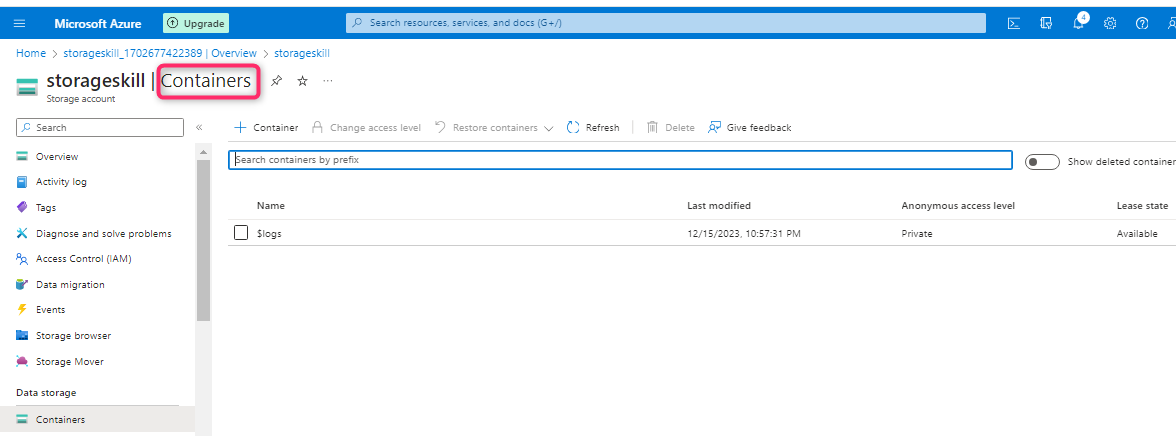
Task: Click the Private access level cell
Action: tap(916, 233)
